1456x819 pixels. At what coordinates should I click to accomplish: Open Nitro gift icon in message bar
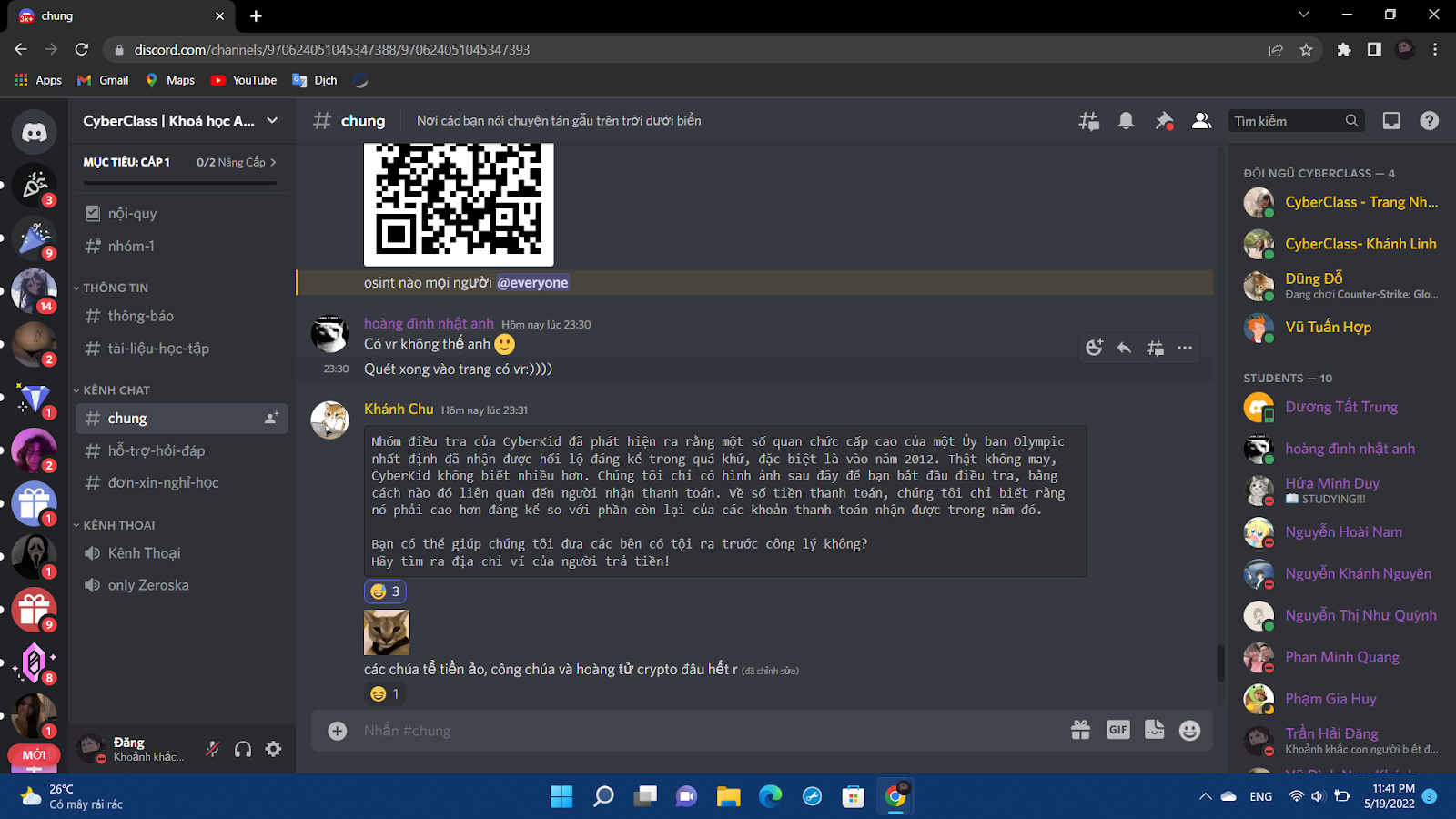(x=1080, y=730)
